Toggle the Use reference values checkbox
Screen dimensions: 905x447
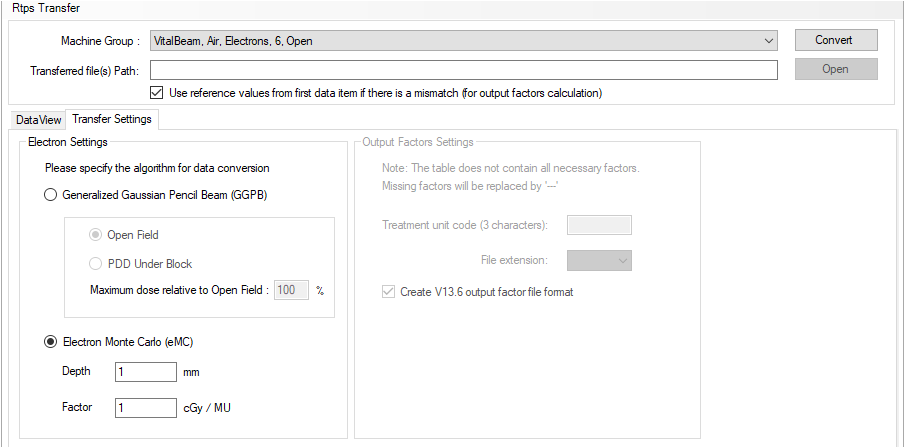tap(156, 93)
